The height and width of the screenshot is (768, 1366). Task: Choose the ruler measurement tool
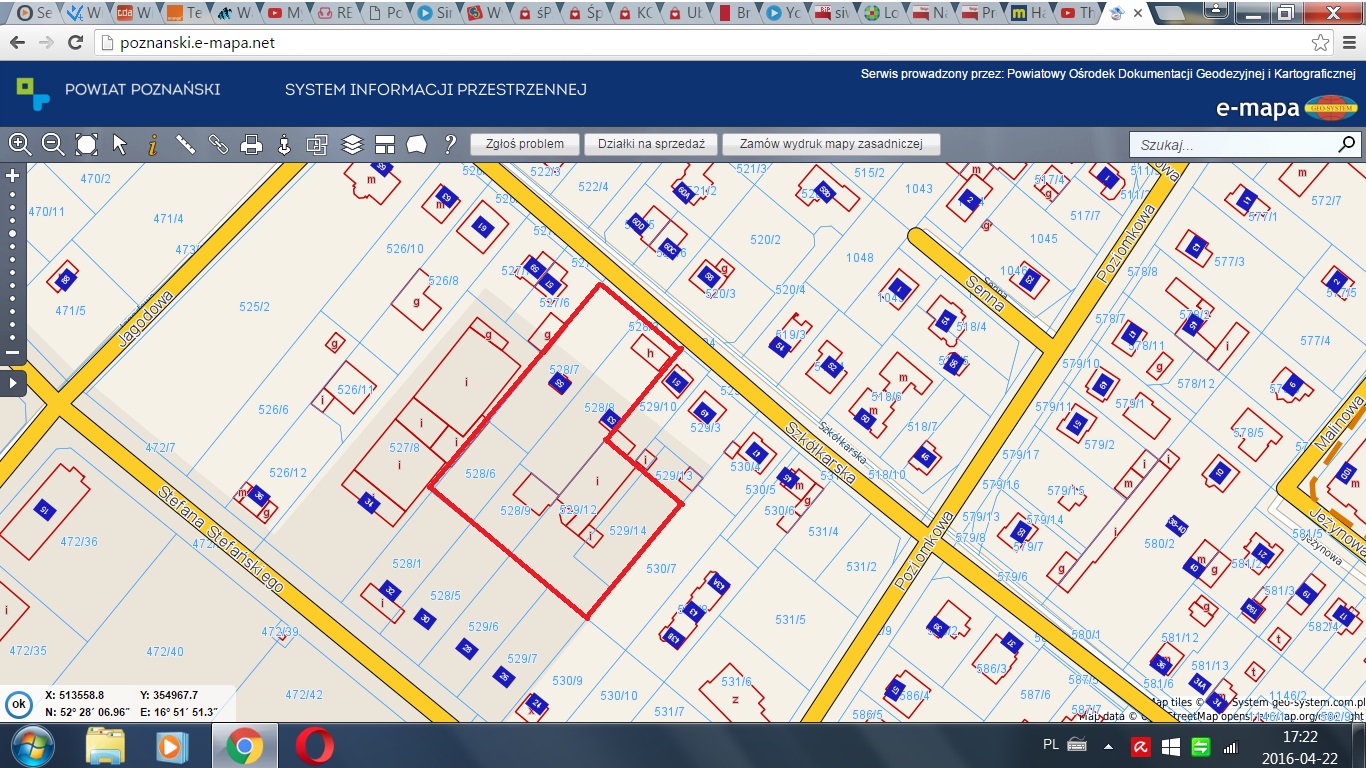(x=185, y=144)
